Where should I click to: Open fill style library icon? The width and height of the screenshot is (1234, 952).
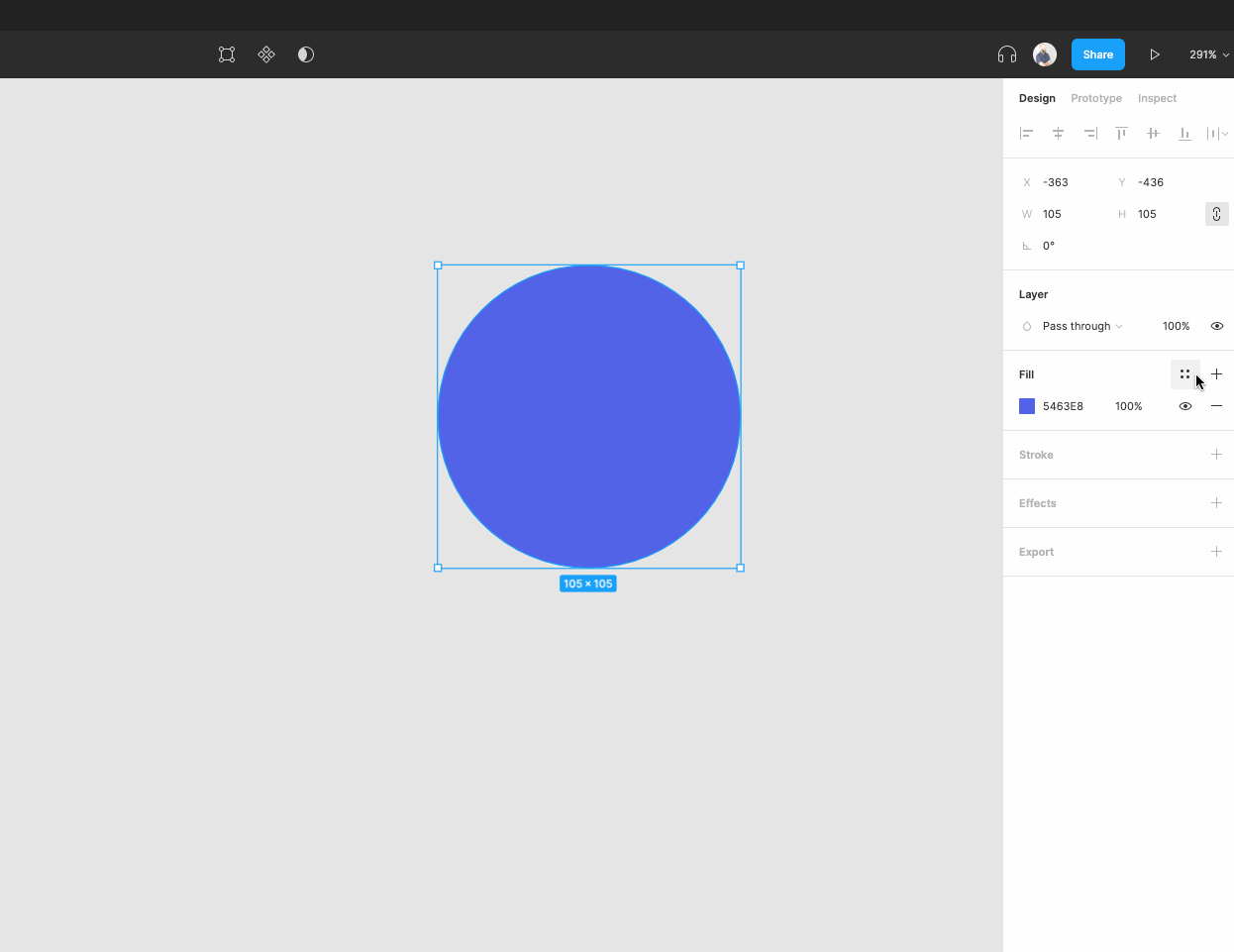click(1185, 374)
